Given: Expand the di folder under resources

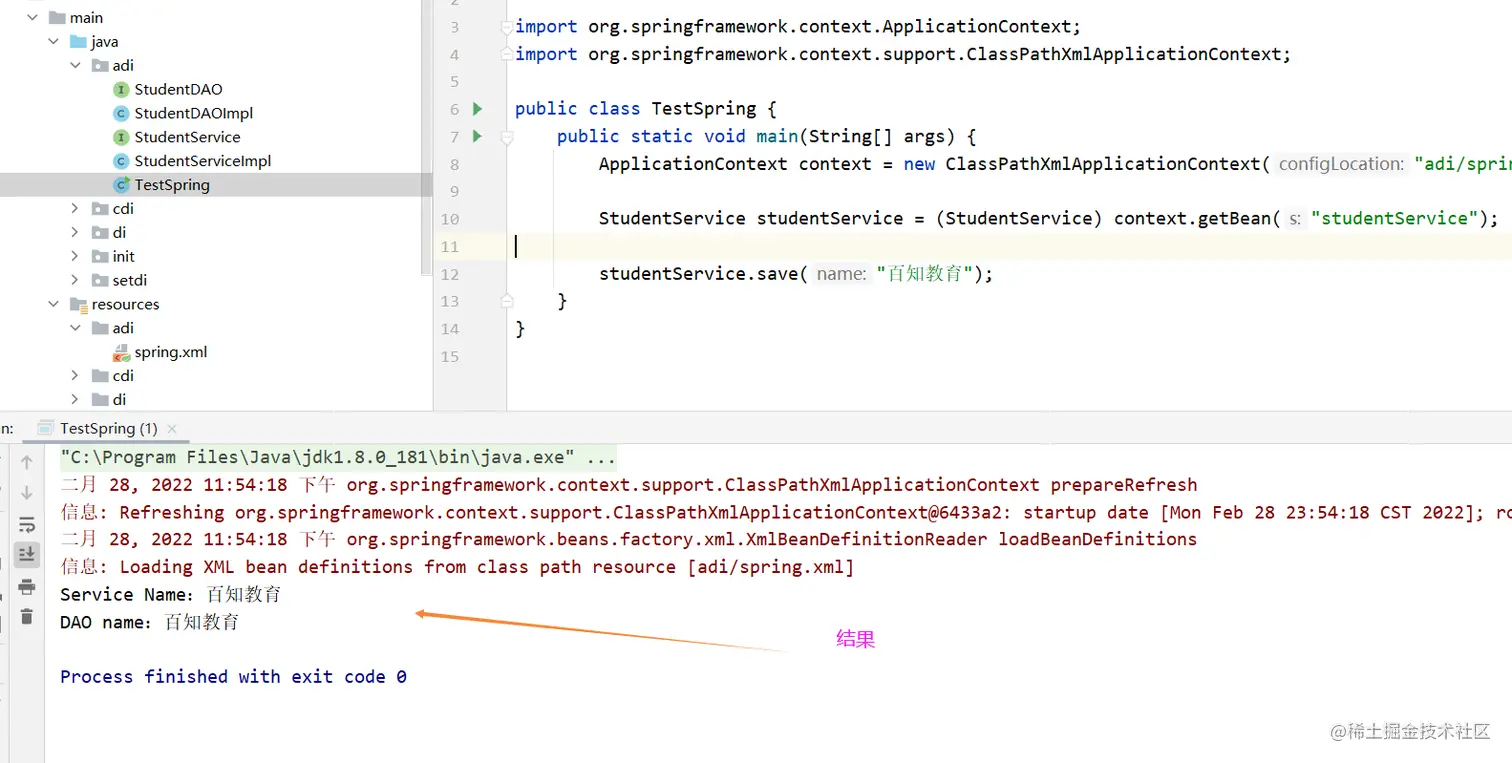Looking at the screenshot, I should 75,400.
